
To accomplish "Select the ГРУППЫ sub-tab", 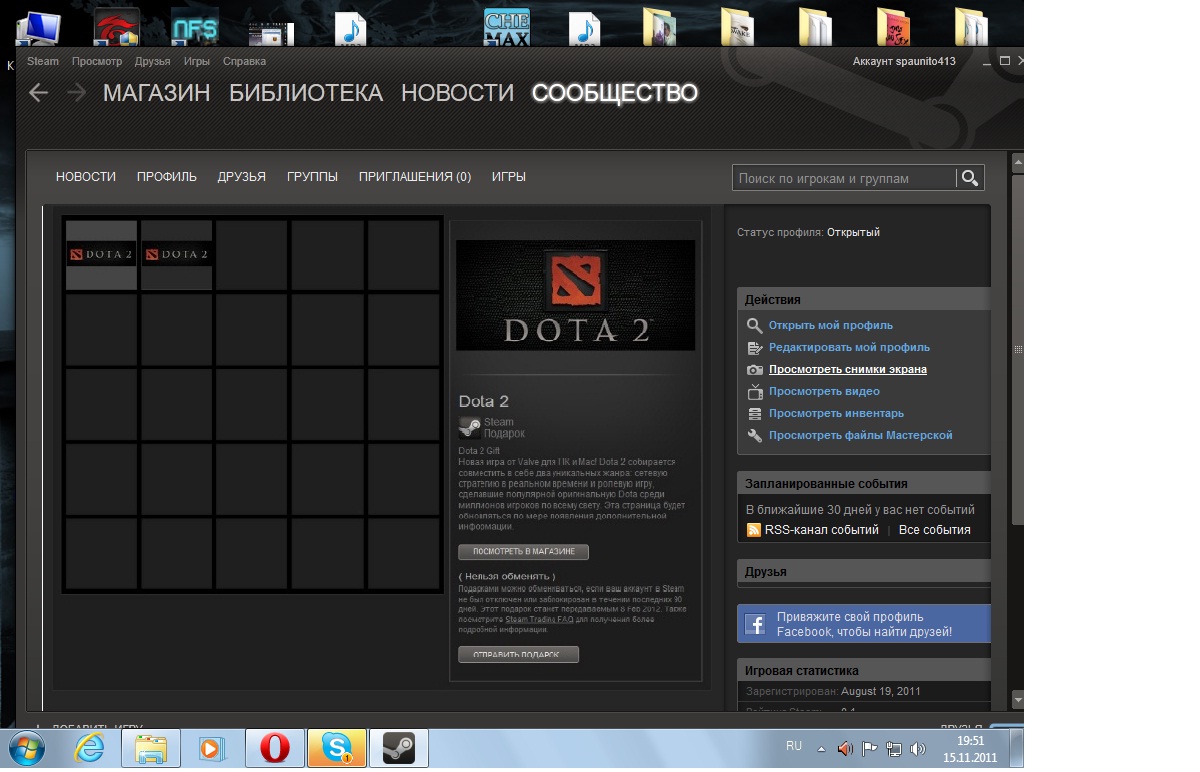I will (x=313, y=177).
